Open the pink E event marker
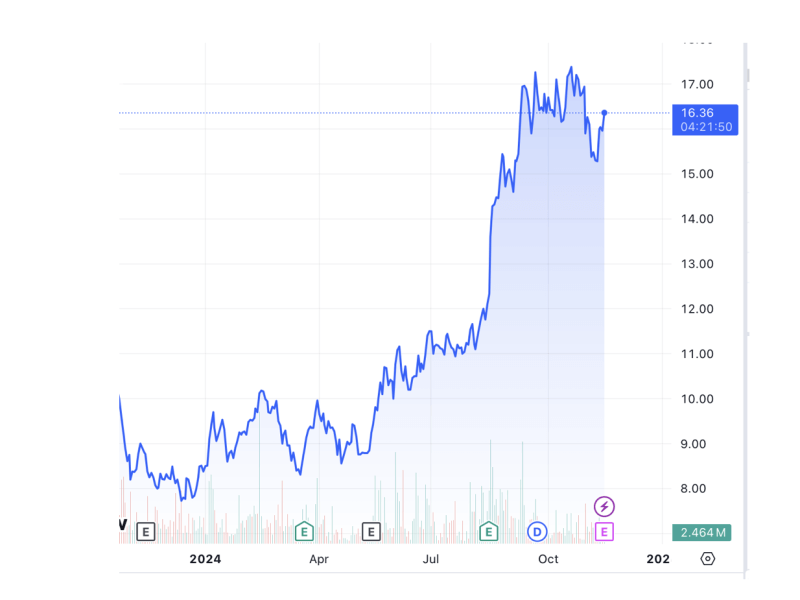 coord(604,531)
